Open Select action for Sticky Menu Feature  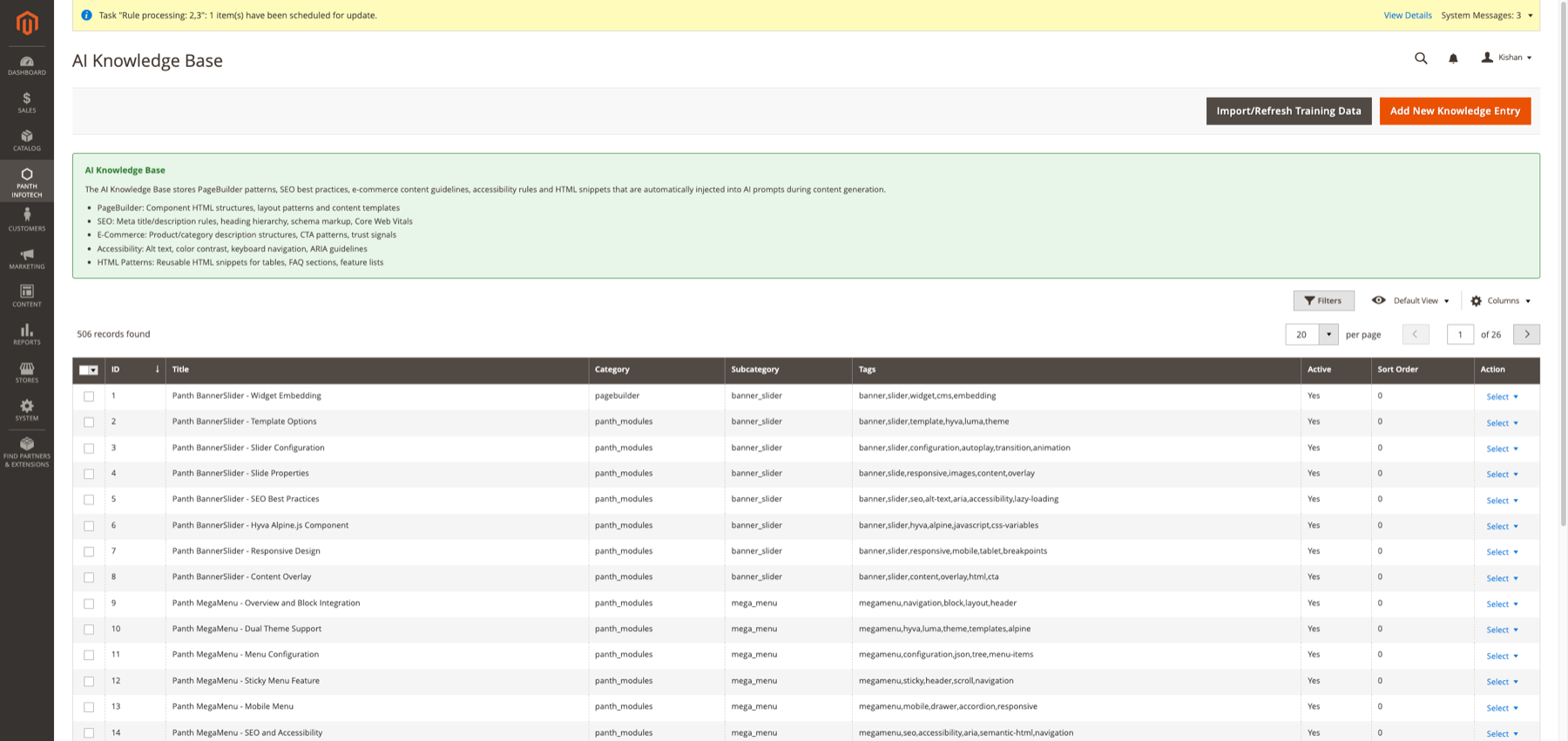[1502, 682]
